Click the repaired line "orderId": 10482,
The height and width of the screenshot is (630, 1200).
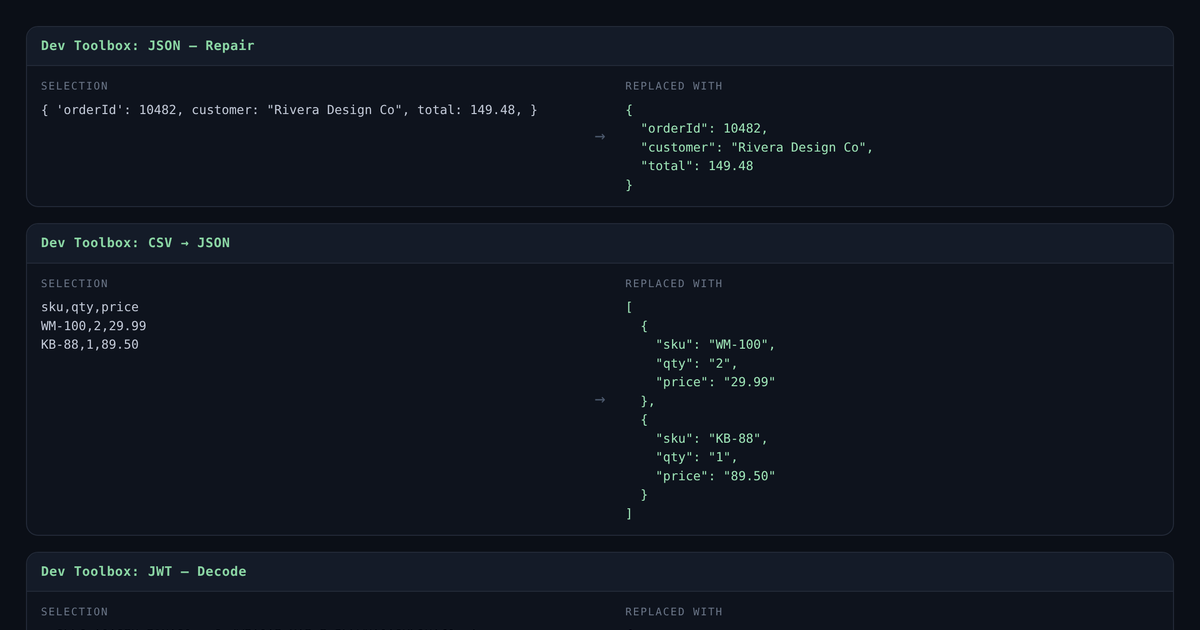pyautogui.click(x=704, y=128)
